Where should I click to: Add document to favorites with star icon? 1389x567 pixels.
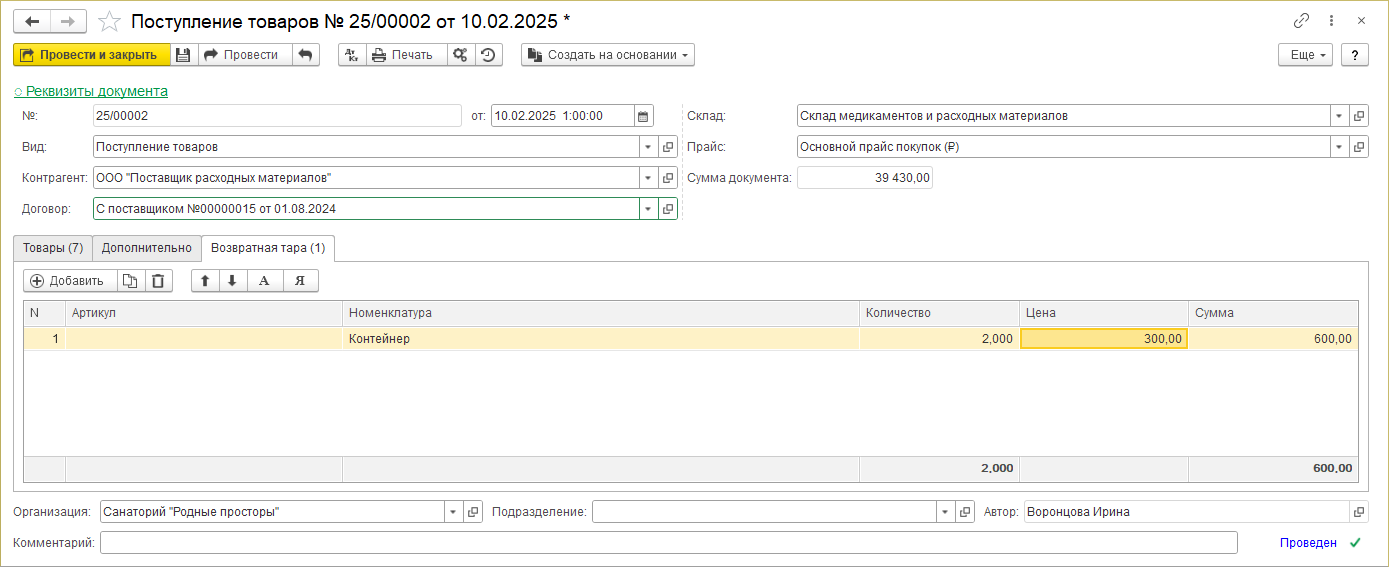coord(110,21)
